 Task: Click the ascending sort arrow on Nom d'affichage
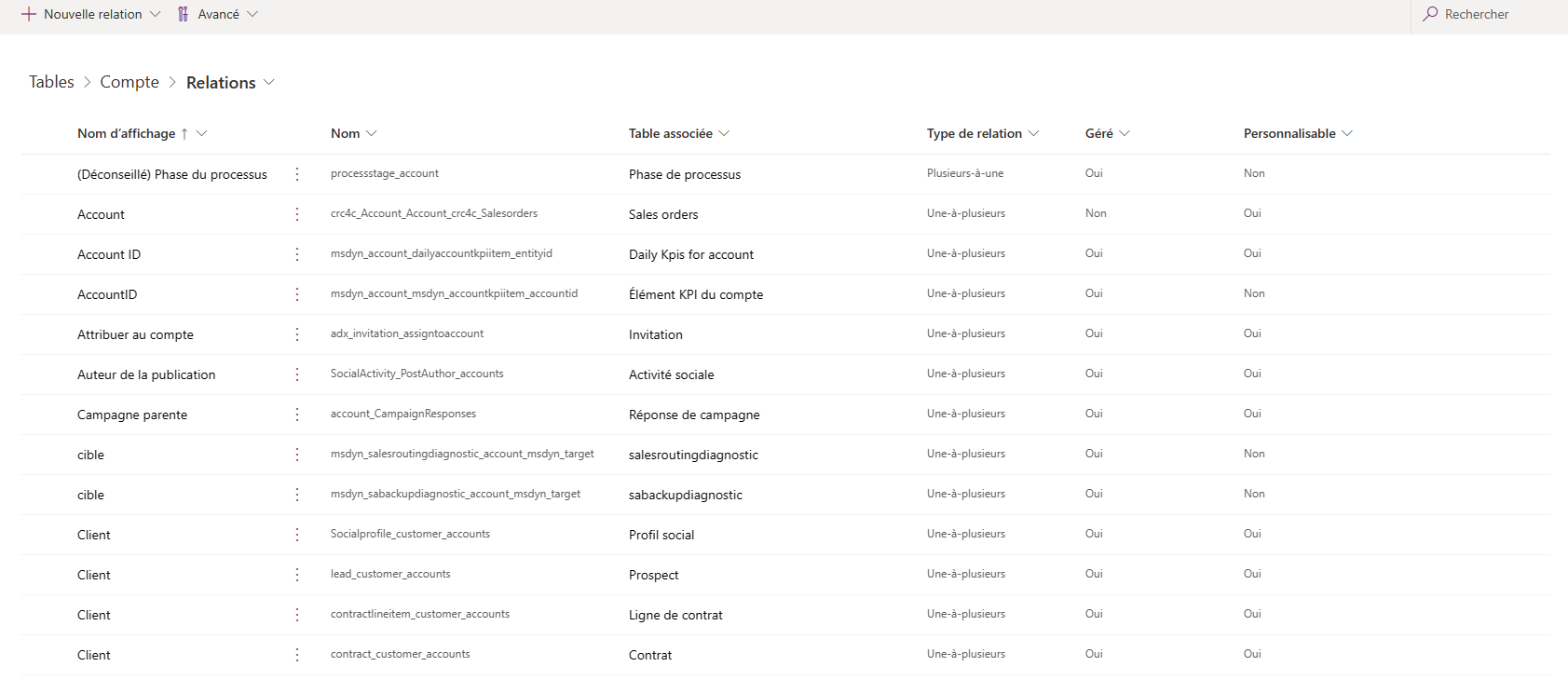pyautogui.click(x=184, y=134)
